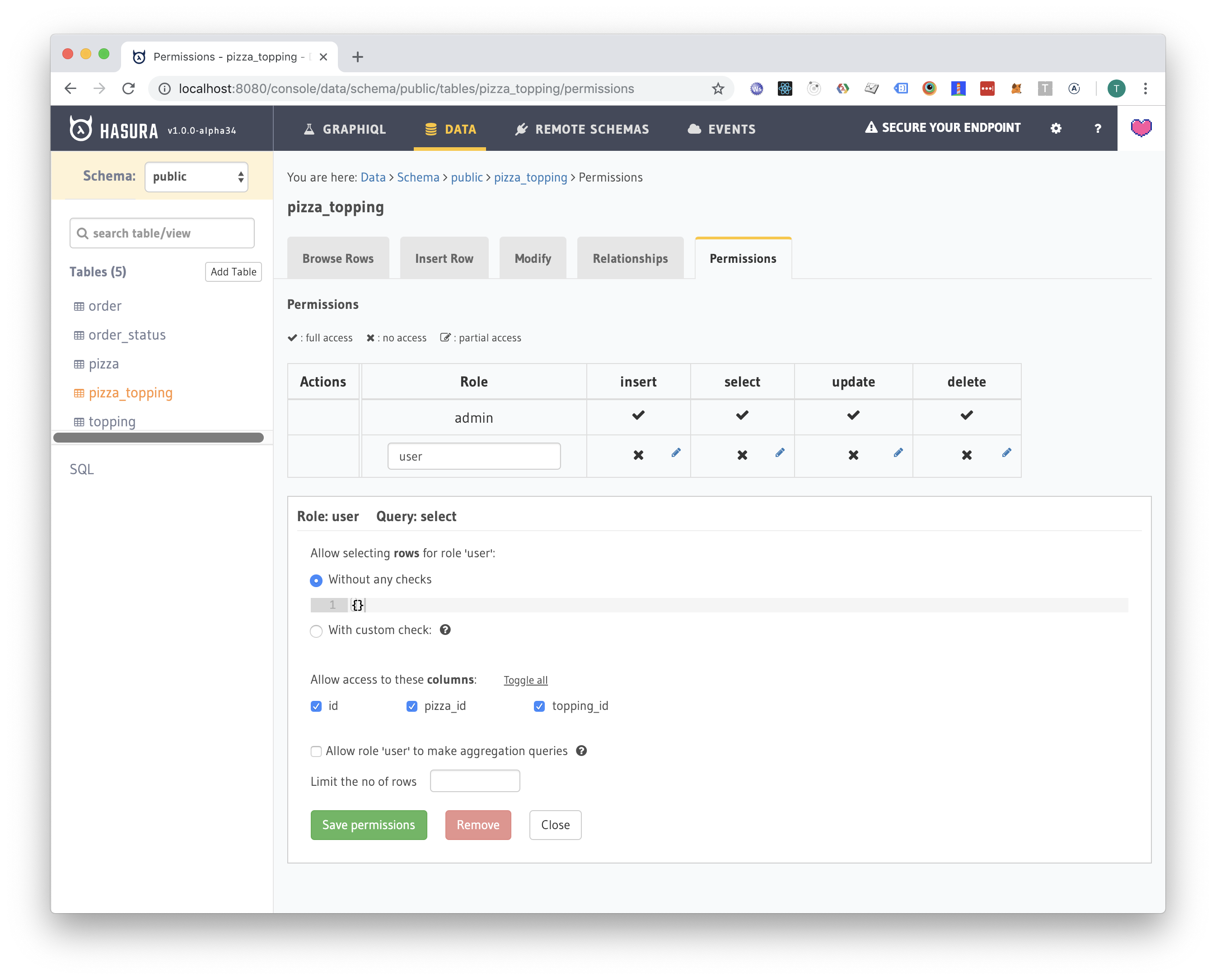Switch to the Modify tab
The width and height of the screenshot is (1216, 980).
pos(533,258)
